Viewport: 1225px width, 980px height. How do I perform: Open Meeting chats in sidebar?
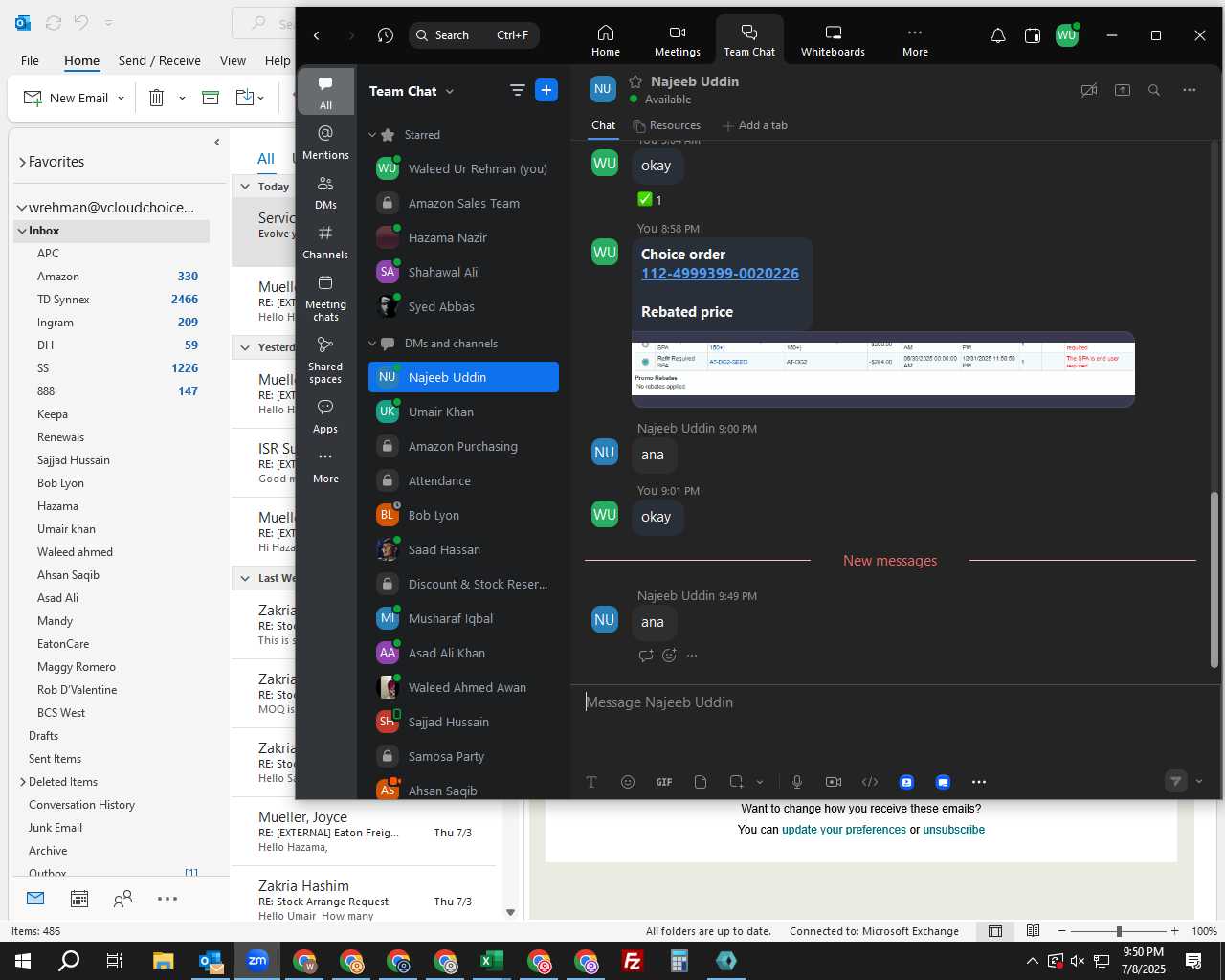325,298
